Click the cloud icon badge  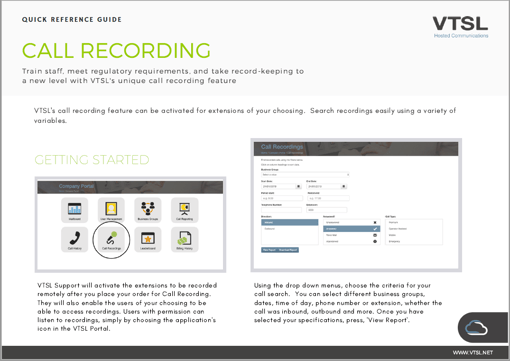pyautogui.click(x=476, y=328)
